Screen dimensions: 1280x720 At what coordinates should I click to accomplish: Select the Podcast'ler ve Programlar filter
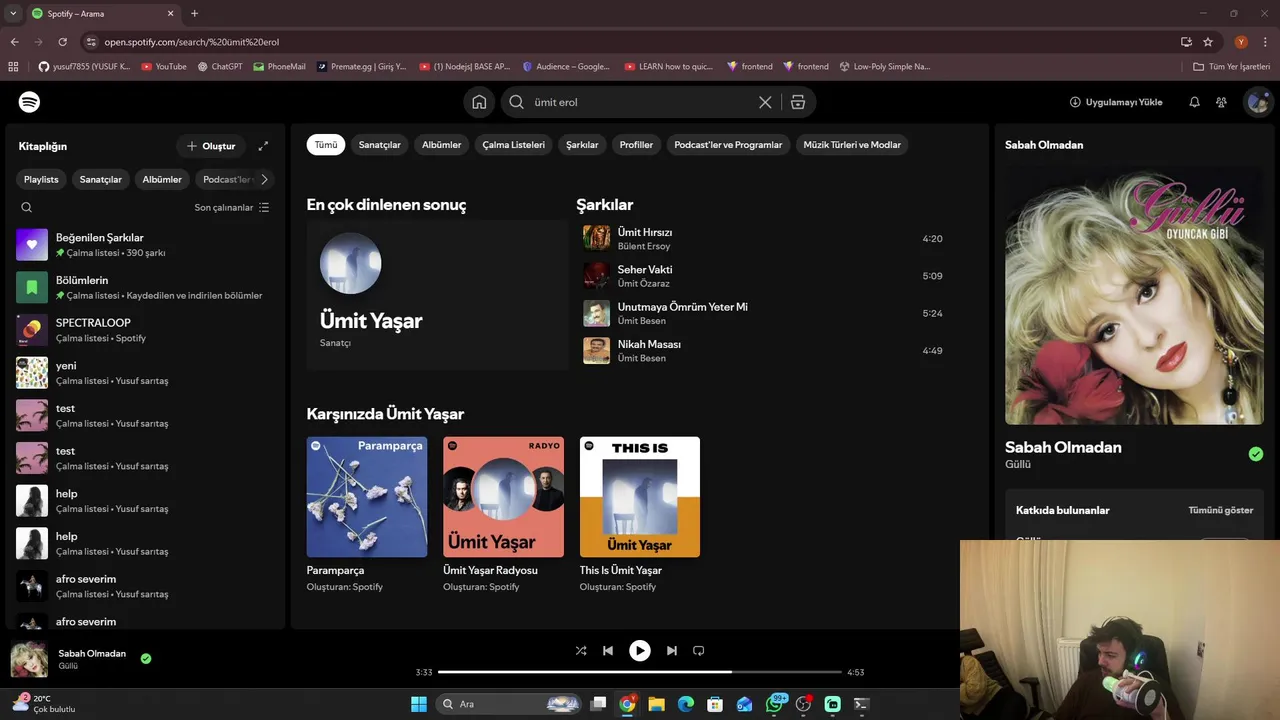pos(728,145)
